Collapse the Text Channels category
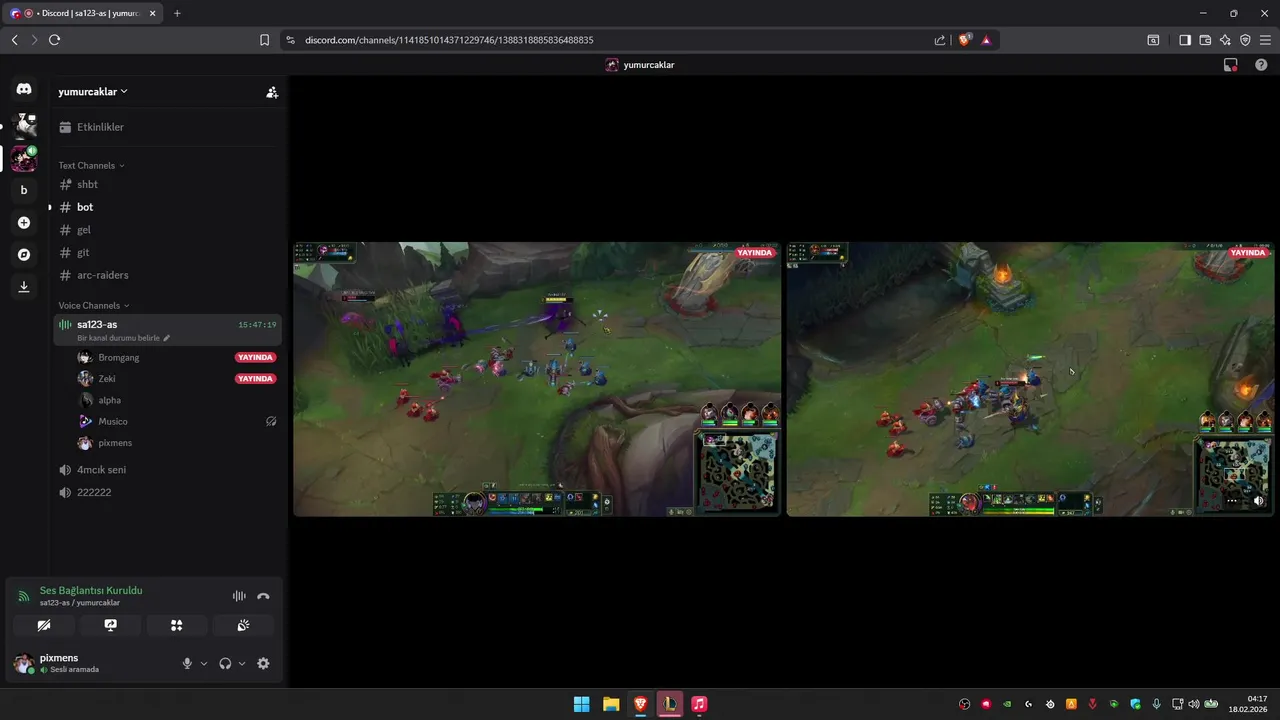 click(x=91, y=165)
